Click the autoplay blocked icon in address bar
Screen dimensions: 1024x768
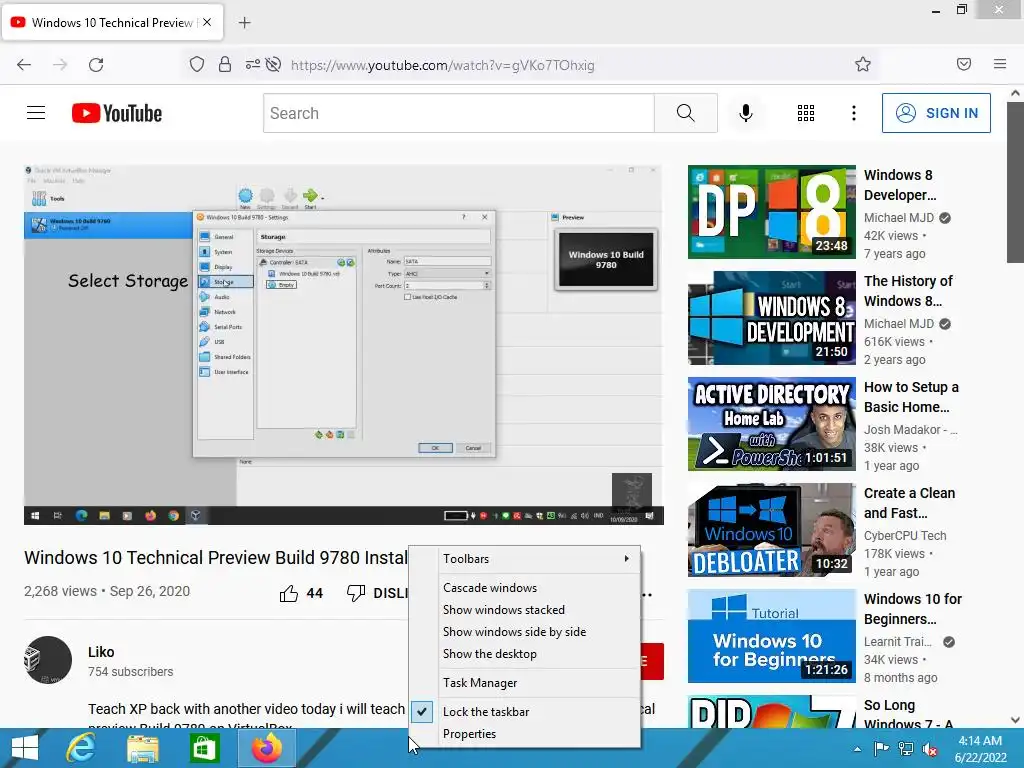click(x=274, y=64)
